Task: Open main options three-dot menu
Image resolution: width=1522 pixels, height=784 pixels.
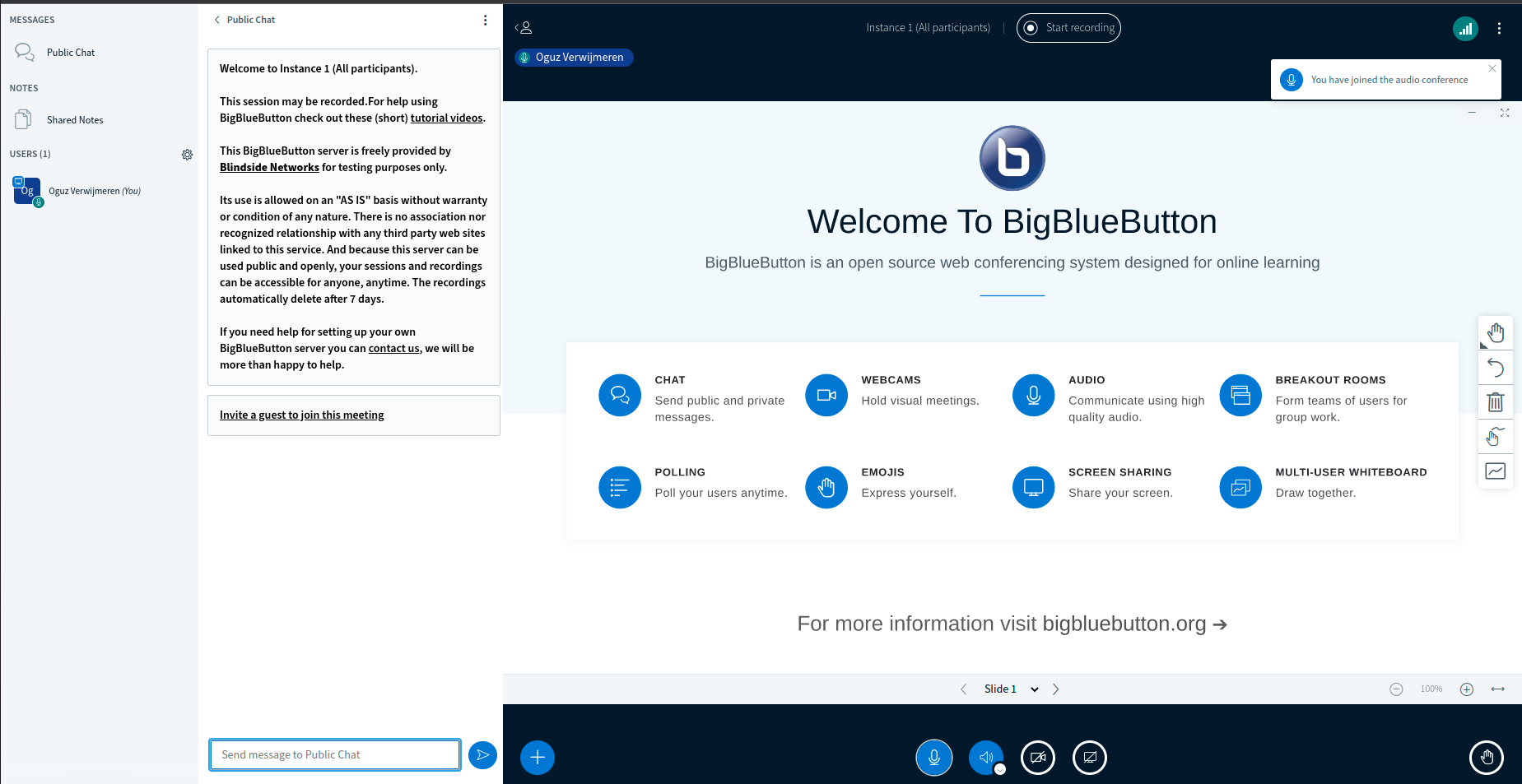Action: point(1499,29)
